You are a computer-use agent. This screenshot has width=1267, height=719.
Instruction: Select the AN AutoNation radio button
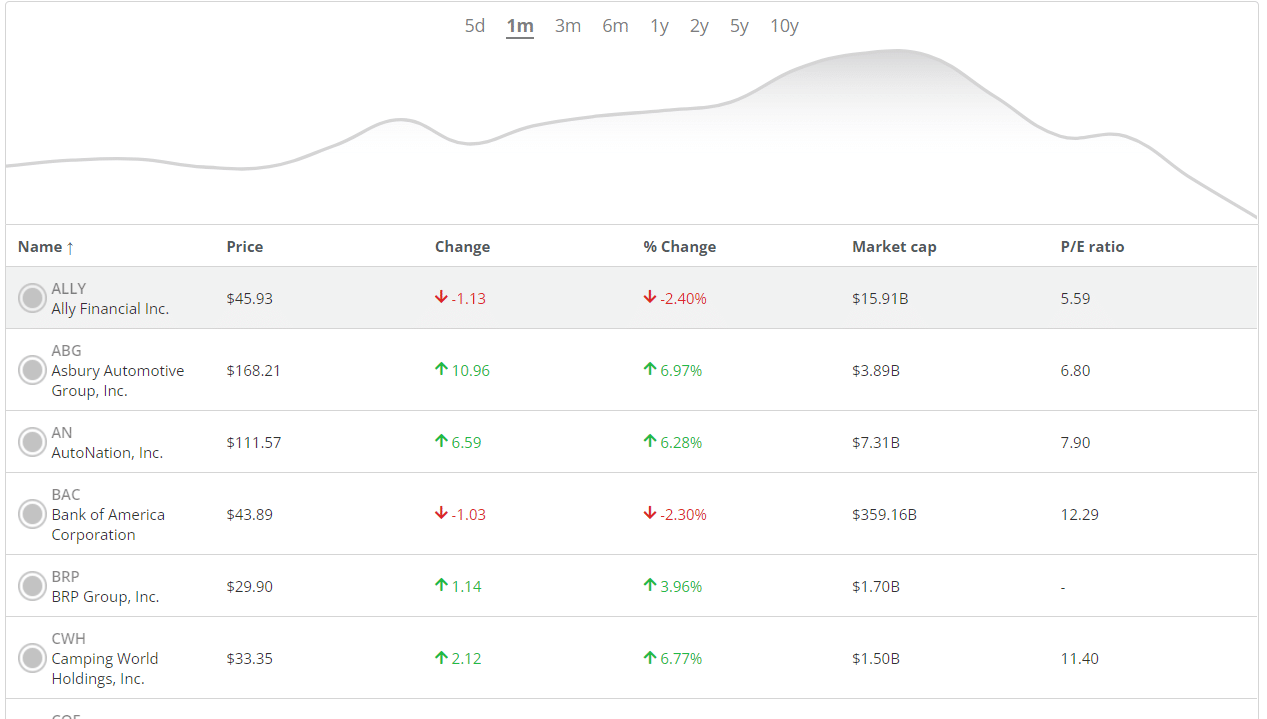(33, 442)
